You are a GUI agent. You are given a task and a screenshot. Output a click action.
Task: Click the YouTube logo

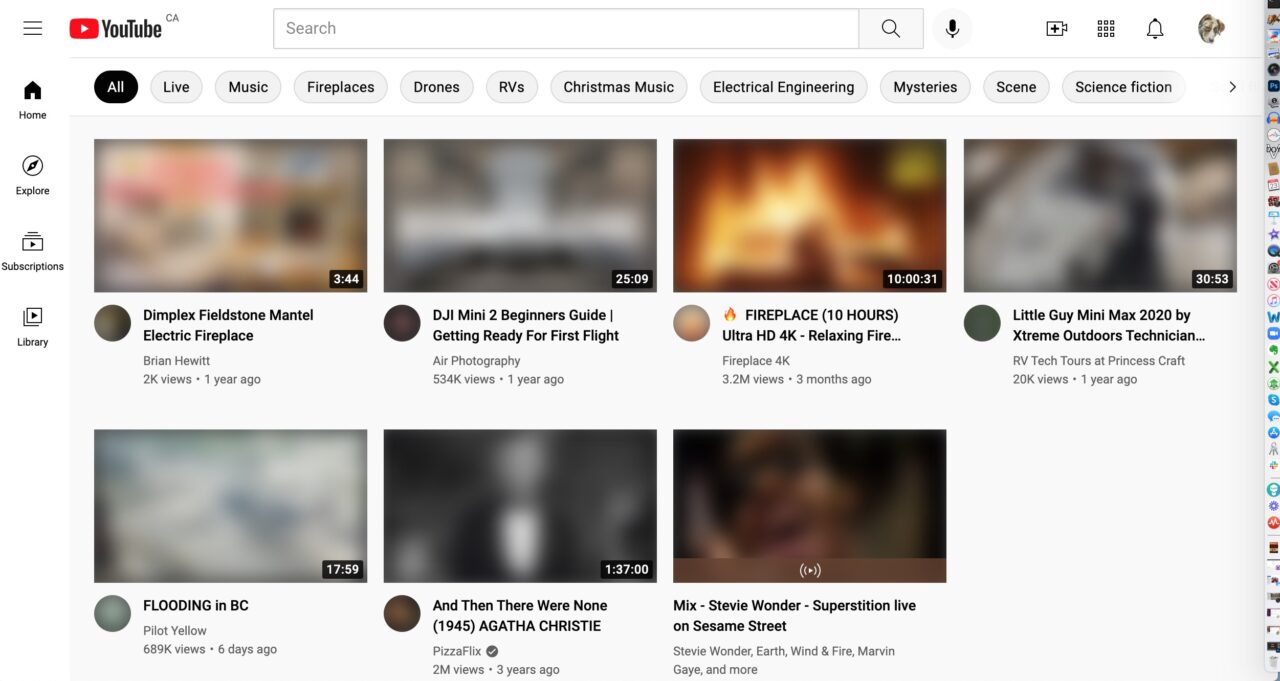[x=115, y=28]
